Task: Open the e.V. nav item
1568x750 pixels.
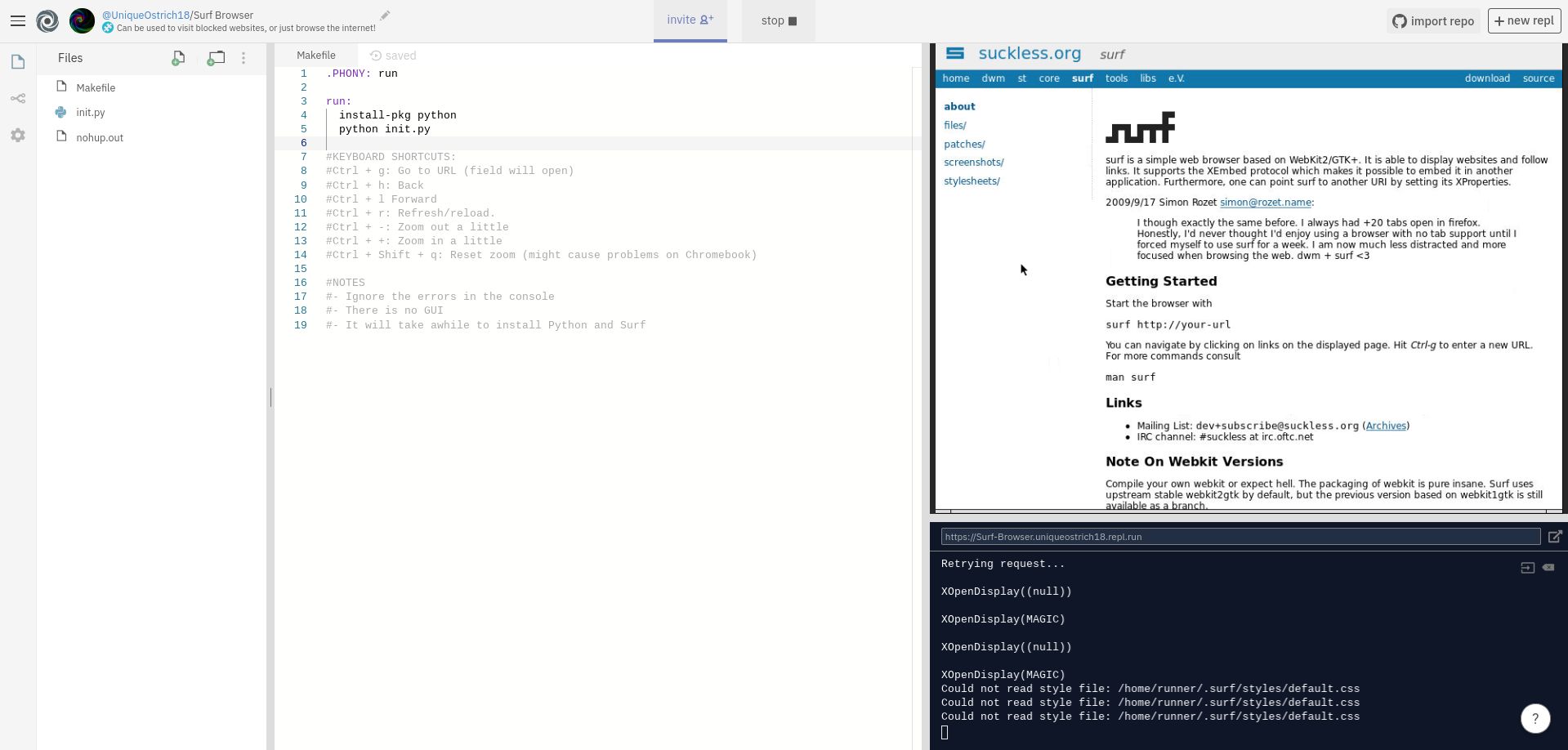Action: pyautogui.click(x=1177, y=78)
